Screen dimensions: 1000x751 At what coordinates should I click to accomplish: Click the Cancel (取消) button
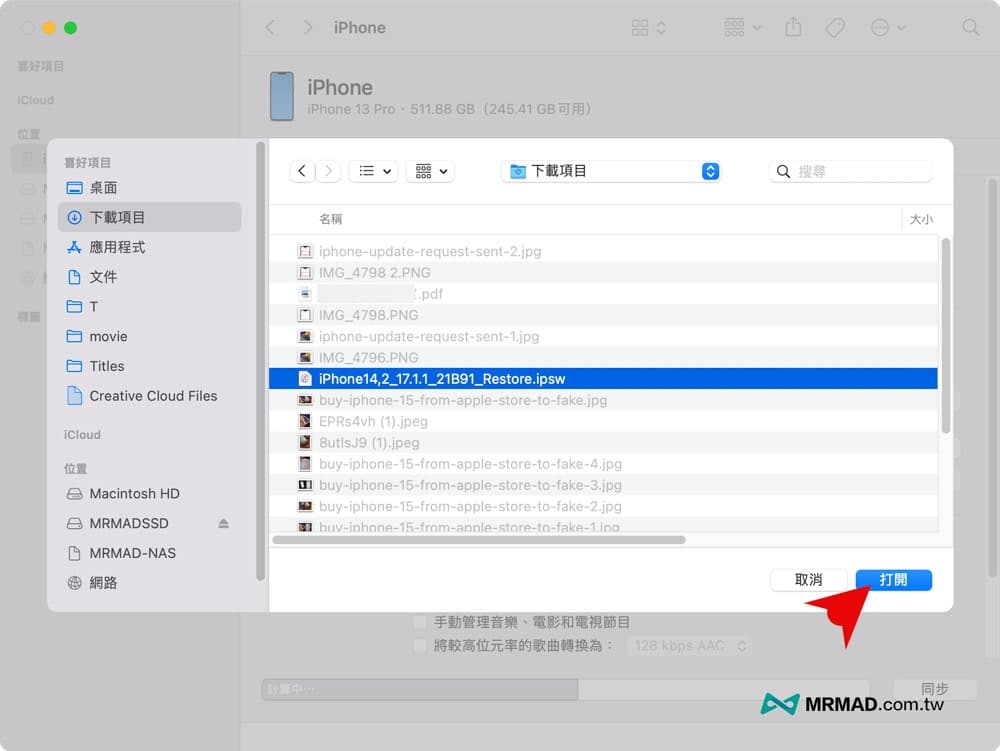tap(808, 580)
